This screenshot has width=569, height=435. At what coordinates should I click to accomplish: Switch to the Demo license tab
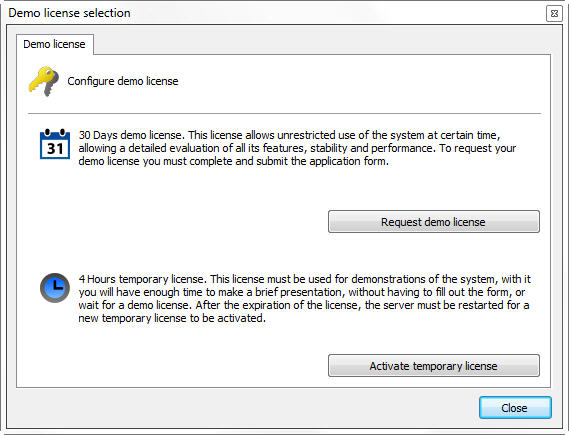click(54, 44)
